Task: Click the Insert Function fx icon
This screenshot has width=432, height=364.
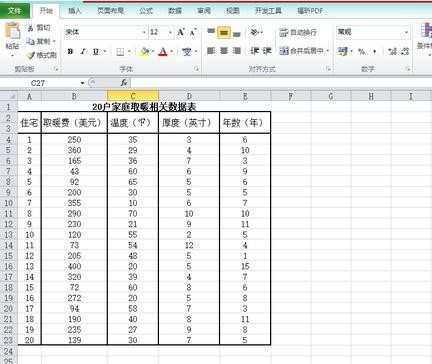Action: [124, 83]
